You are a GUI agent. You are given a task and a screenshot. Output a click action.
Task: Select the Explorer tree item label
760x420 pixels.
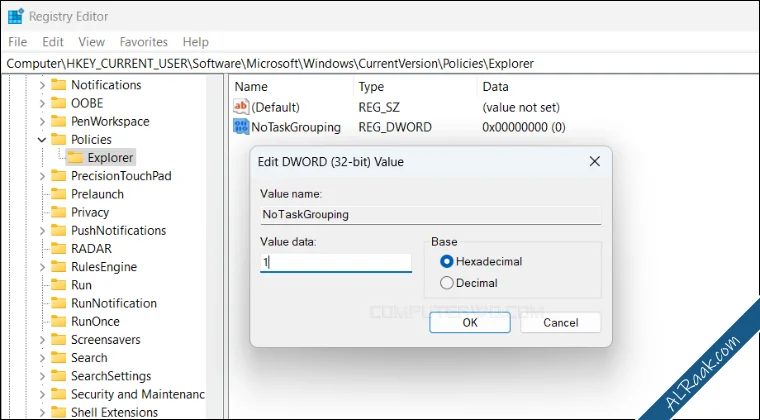(110, 158)
